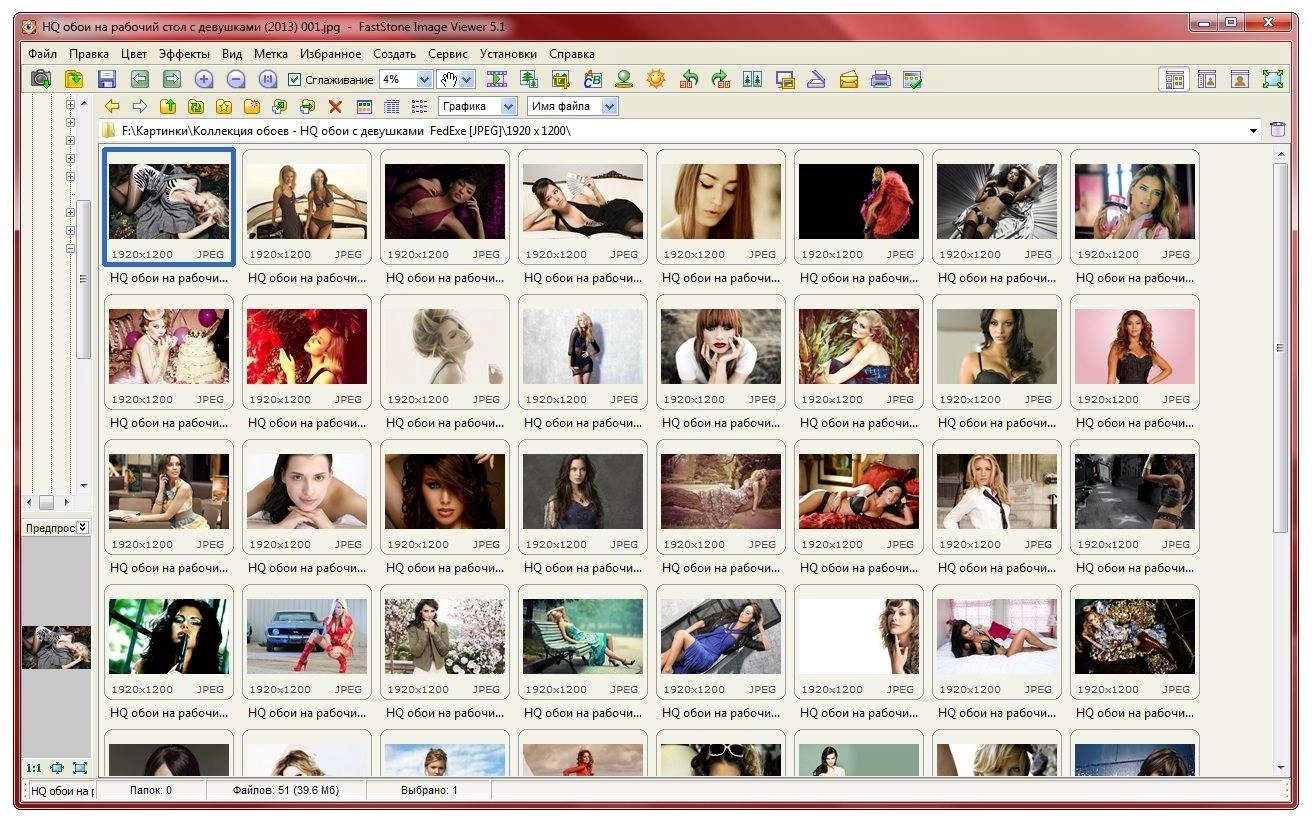
Task: Click the yellow back arrow navigation icon
Action: coord(112,106)
